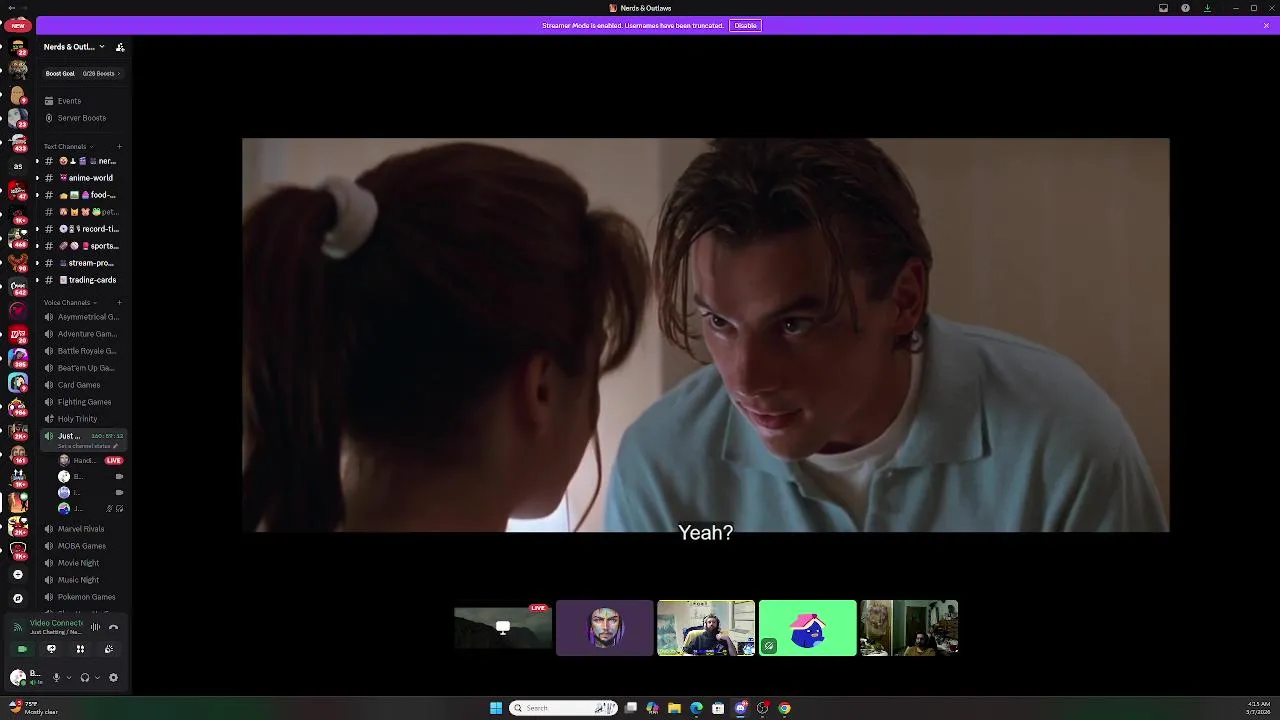The width and height of the screenshot is (1280, 720).
Task: Open User Settings gear
Action: (113, 677)
